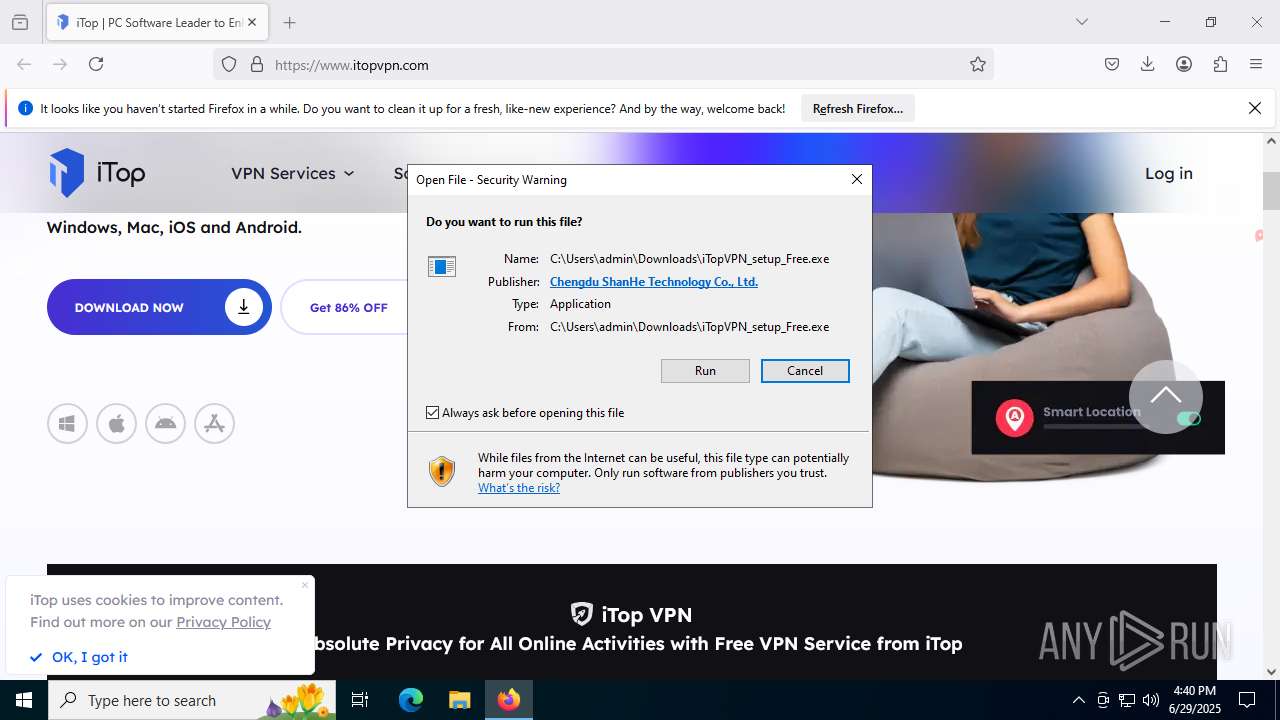Select the App Store iOS platform icon
1280x720 pixels.
tap(214, 424)
